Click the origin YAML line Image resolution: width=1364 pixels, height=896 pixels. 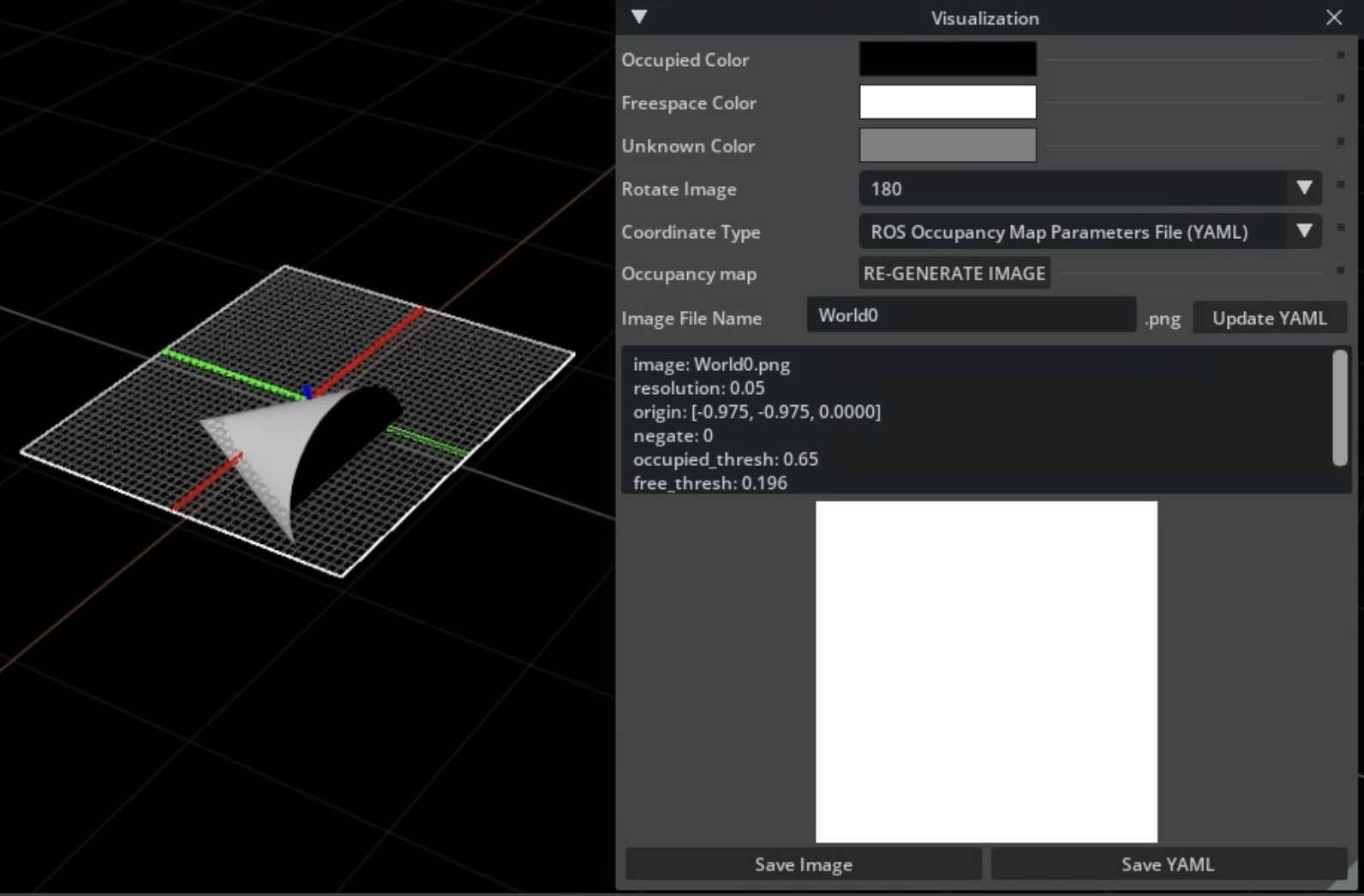pos(757,412)
